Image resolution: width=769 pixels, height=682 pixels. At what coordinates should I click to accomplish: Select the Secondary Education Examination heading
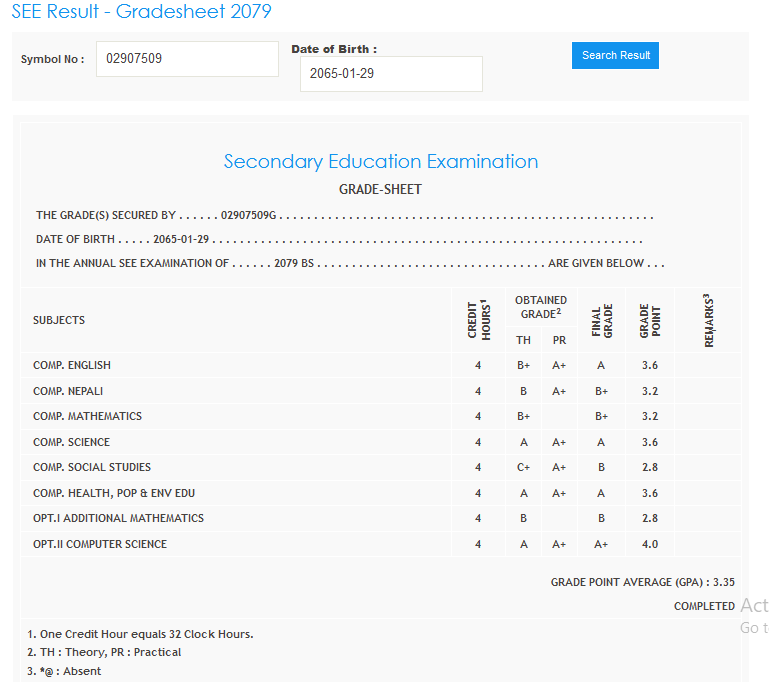click(380, 162)
